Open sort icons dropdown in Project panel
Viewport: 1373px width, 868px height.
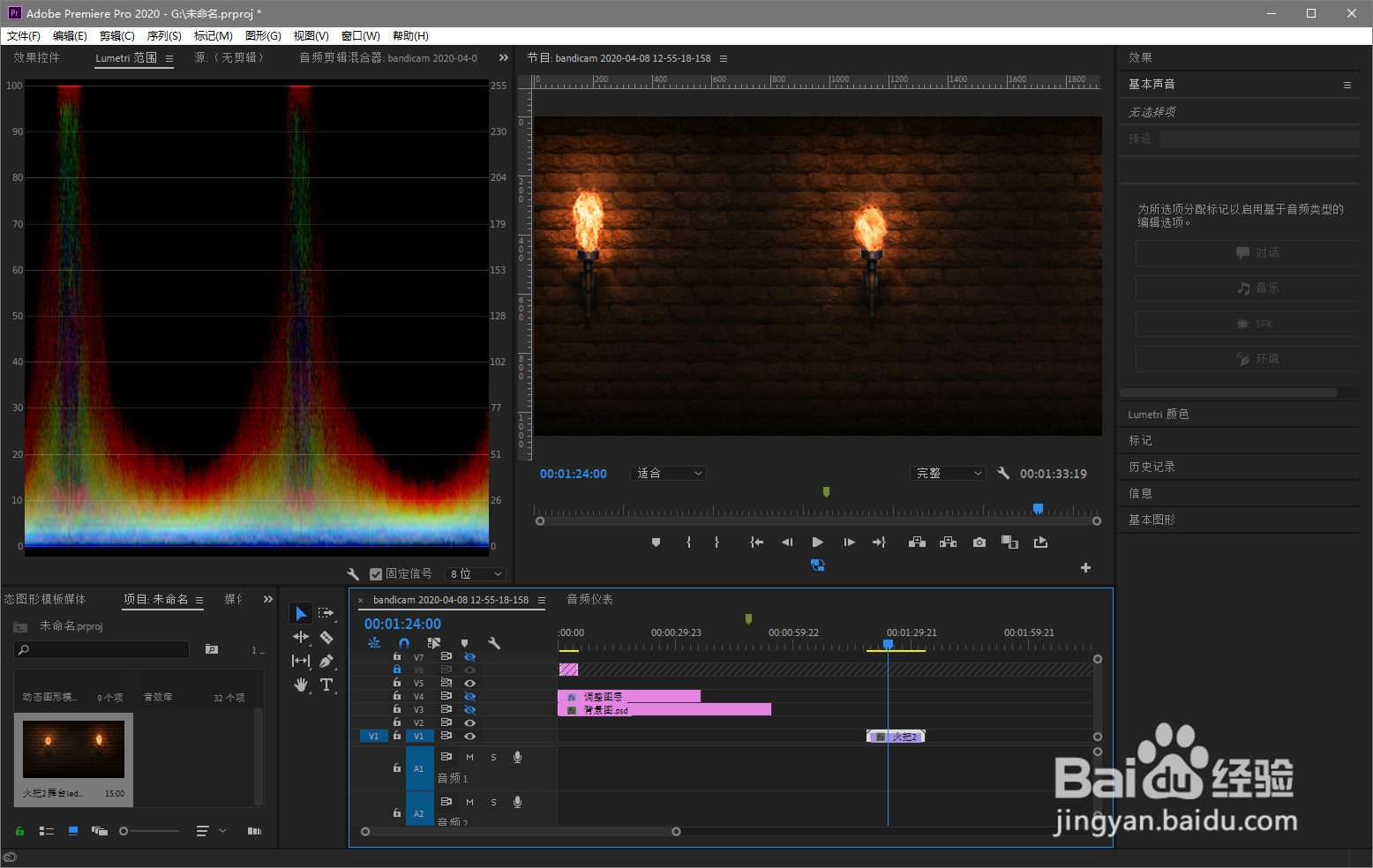click(x=210, y=831)
